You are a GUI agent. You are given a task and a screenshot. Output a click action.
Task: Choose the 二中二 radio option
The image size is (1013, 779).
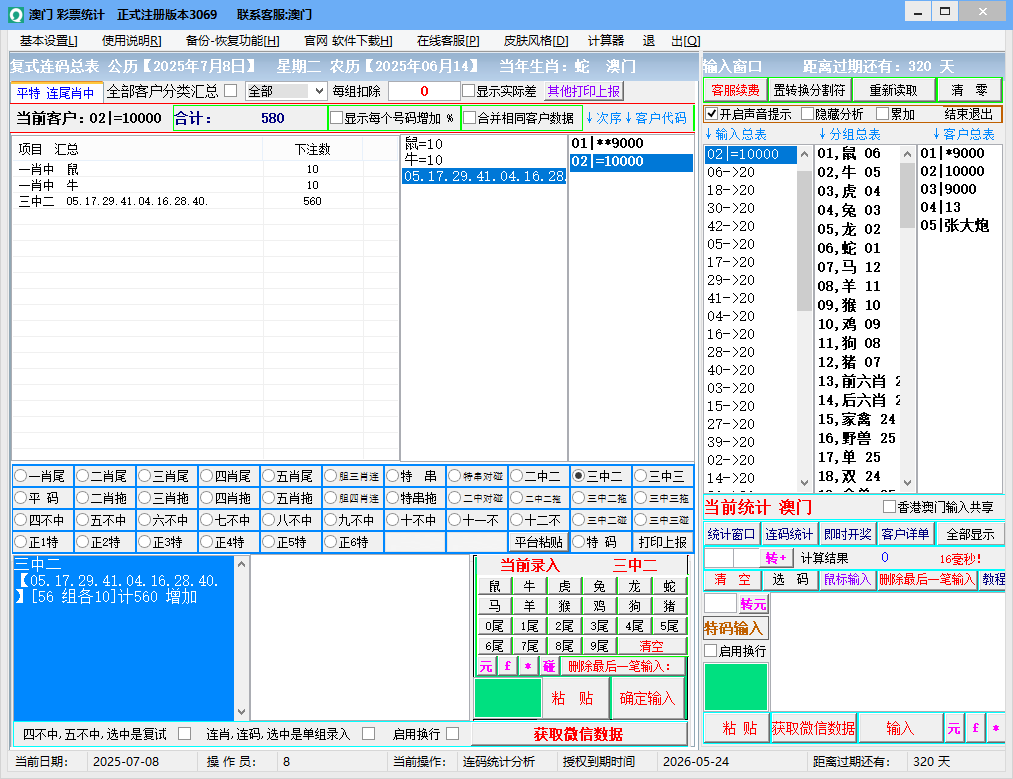(517, 476)
